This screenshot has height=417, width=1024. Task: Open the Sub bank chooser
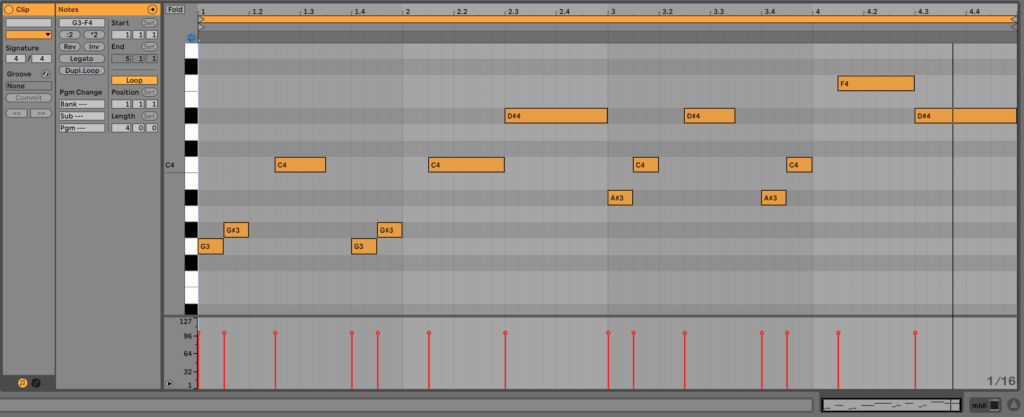click(x=82, y=116)
